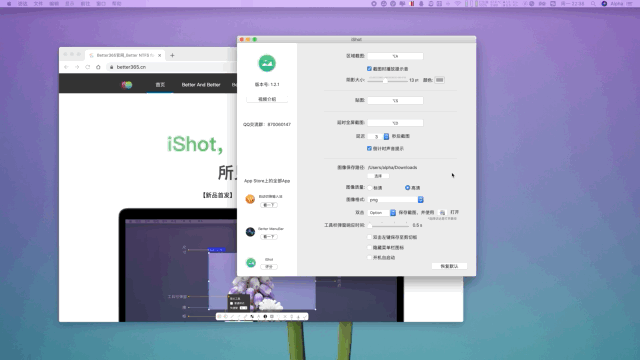Viewport: 640px width, 360px height.
Task: Click the iShot green logo icon in sidebar
Action: [267, 63]
